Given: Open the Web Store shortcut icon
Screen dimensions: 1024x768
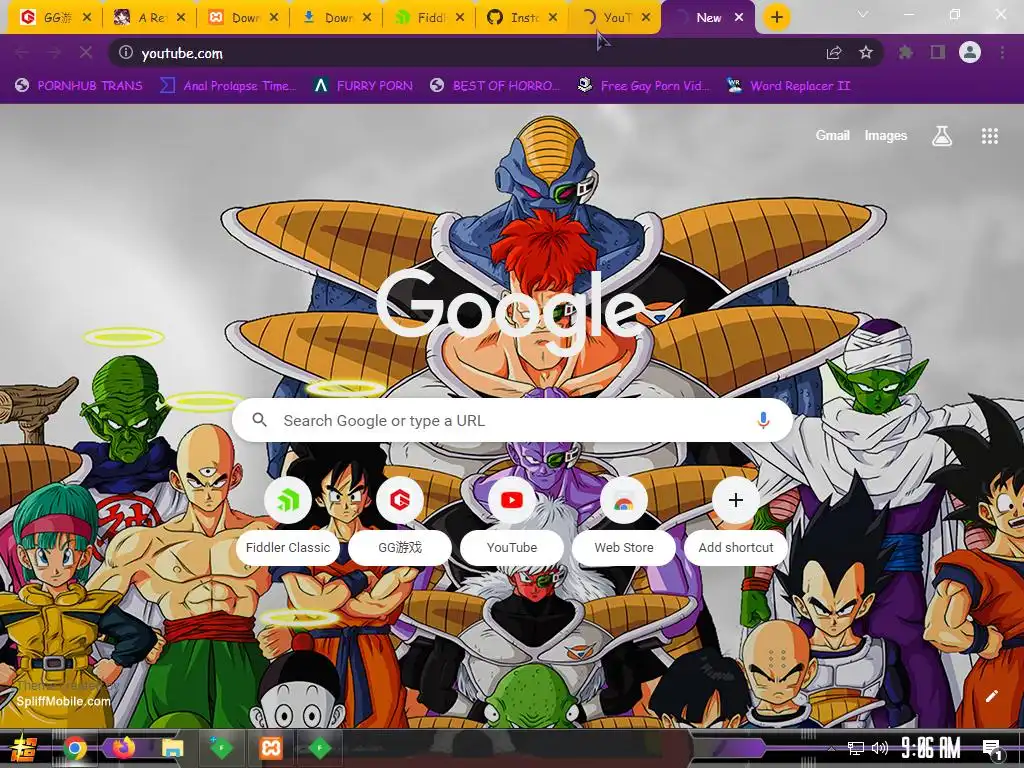Looking at the screenshot, I should click(x=624, y=500).
